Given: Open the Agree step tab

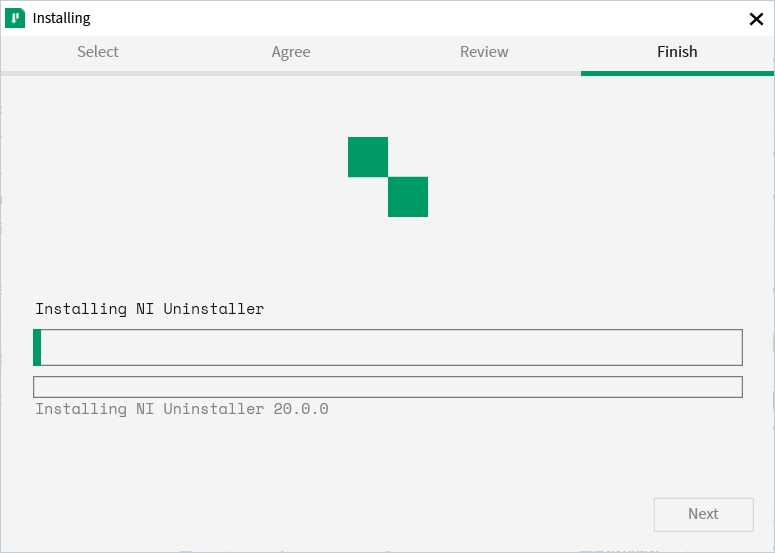Looking at the screenshot, I should (x=291, y=52).
